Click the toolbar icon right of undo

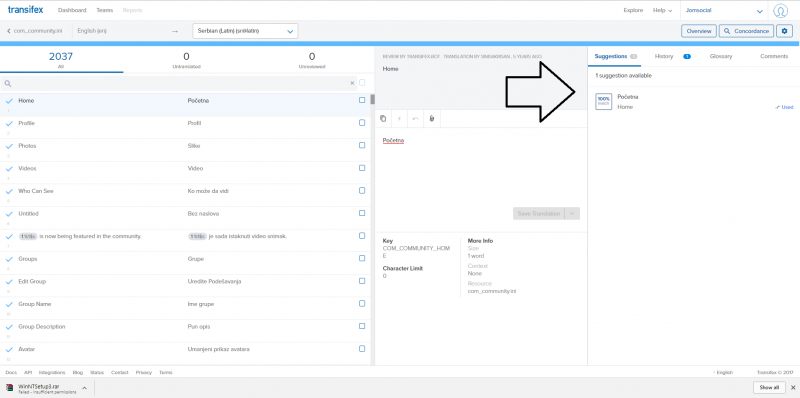pyautogui.click(x=432, y=119)
